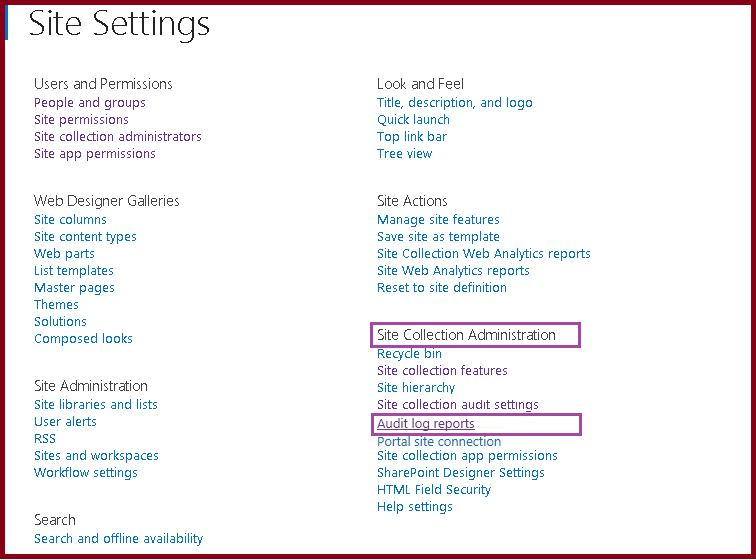Open Help settings link

pos(415,507)
